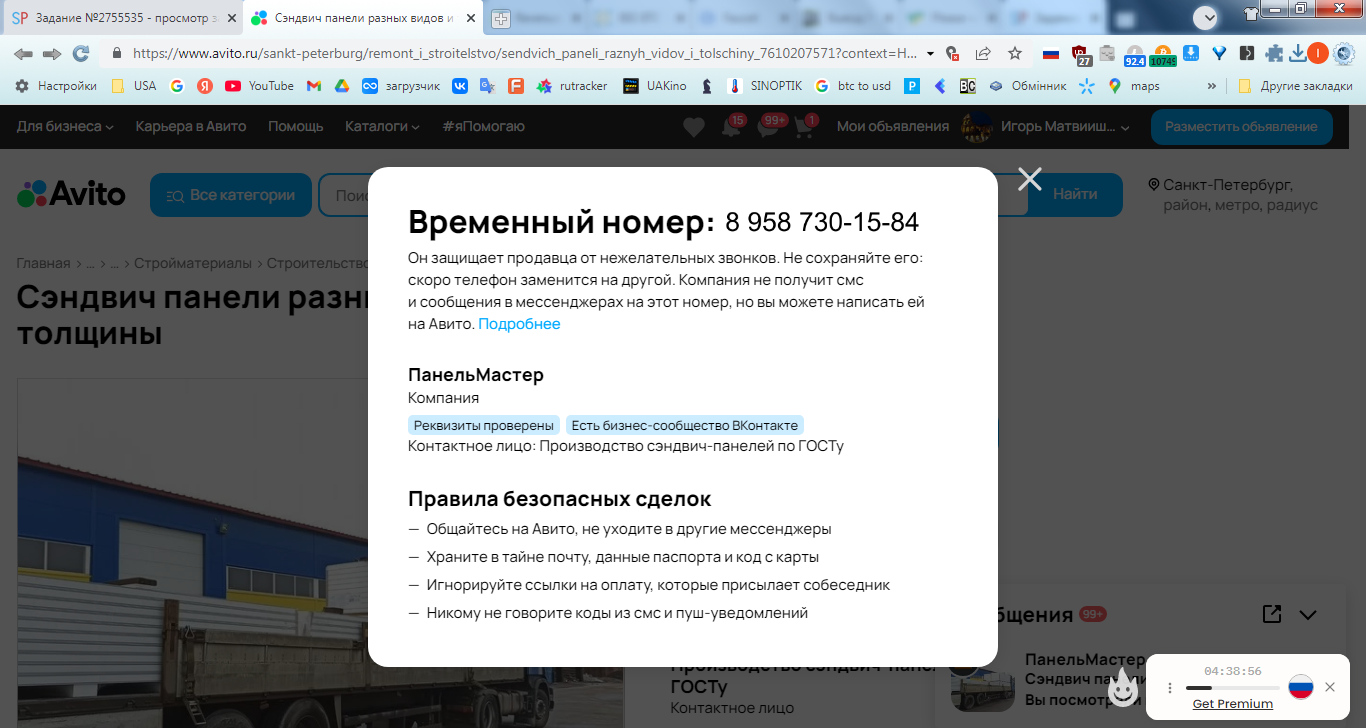Open the blue download arrow extension

point(1191,53)
